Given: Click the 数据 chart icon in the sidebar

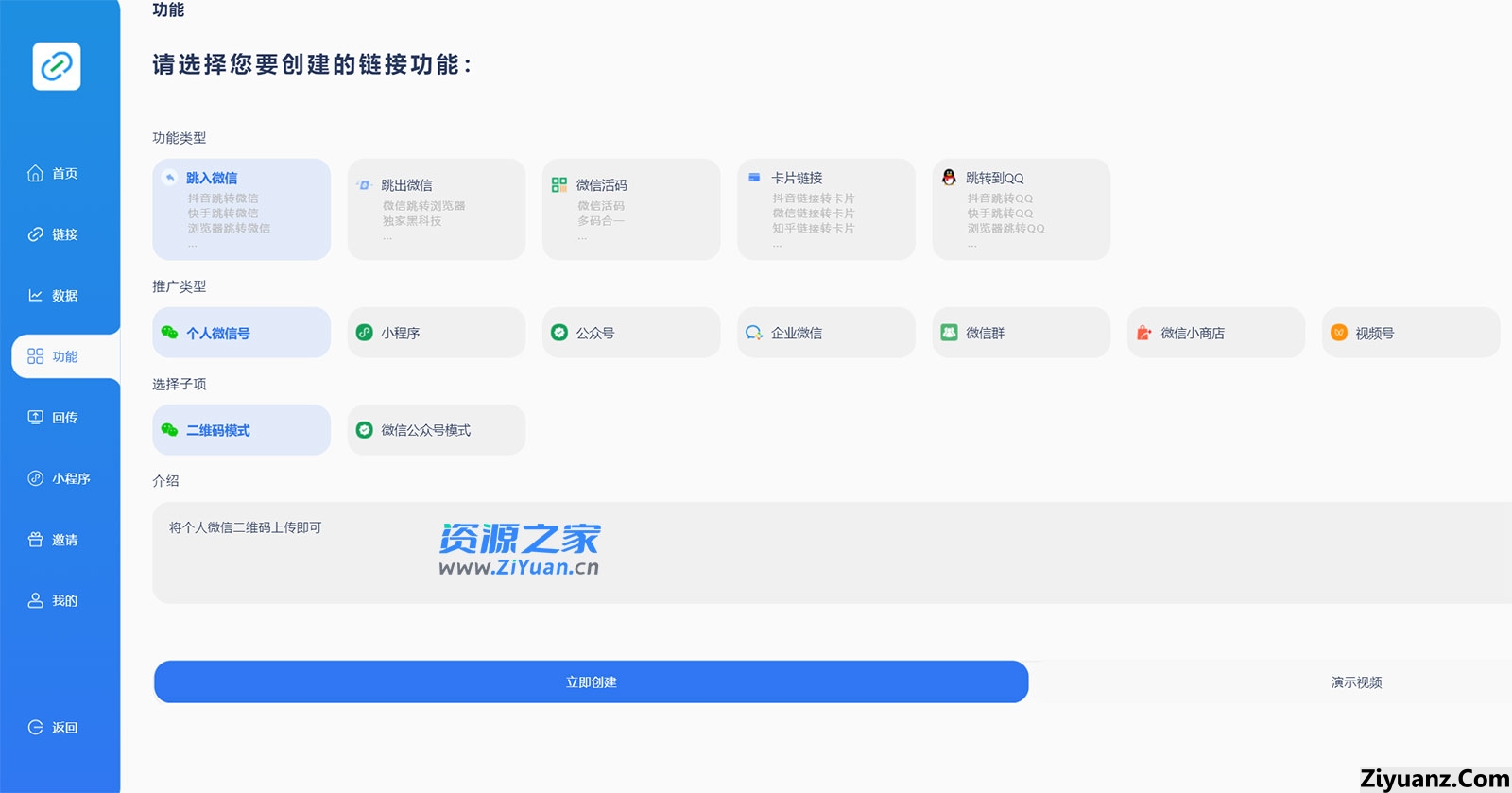Looking at the screenshot, I should pos(36,295).
